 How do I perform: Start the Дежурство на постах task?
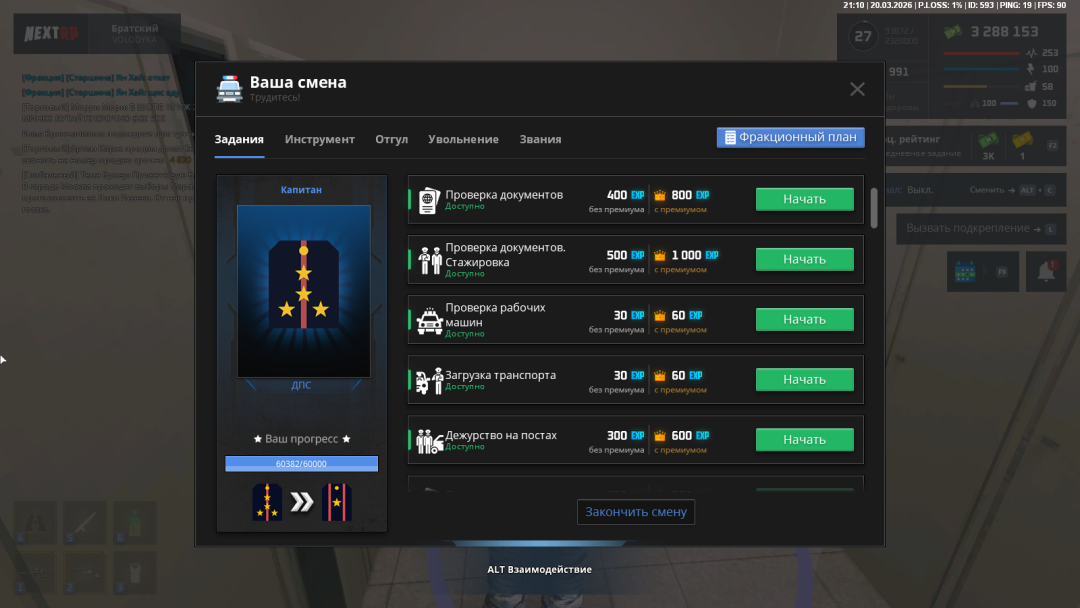[804, 439]
